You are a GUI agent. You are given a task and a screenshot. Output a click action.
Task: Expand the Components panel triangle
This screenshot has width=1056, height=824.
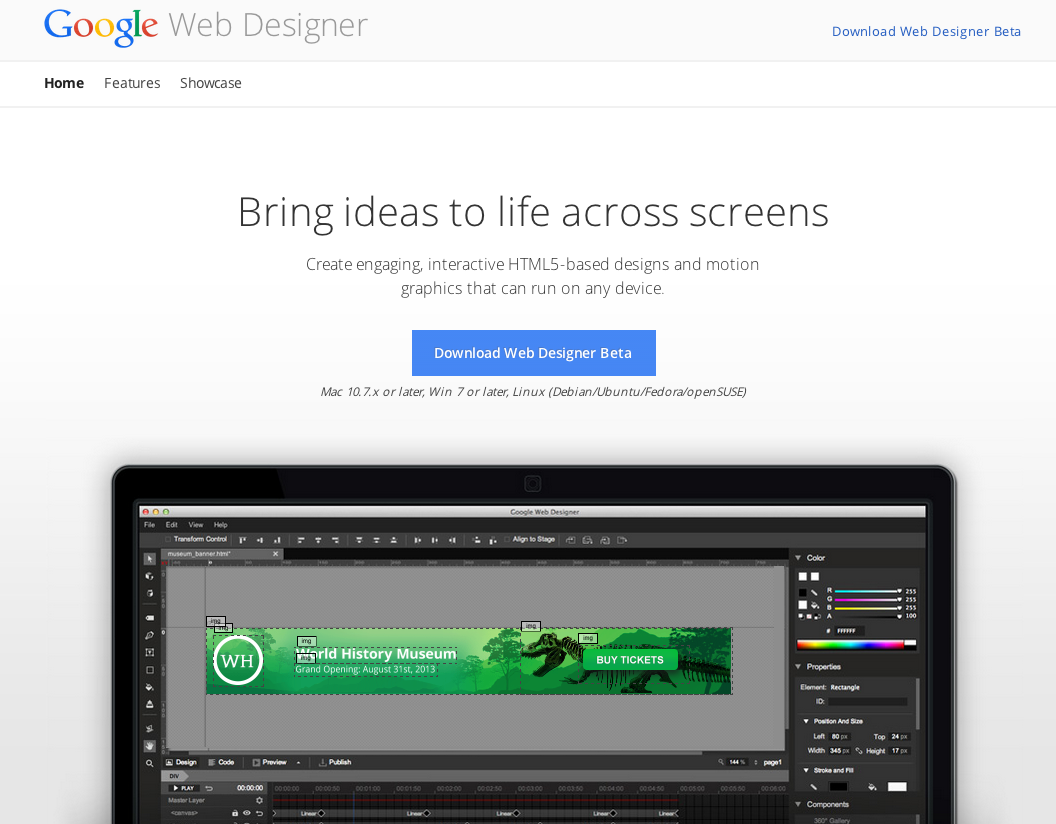(799, 804)
